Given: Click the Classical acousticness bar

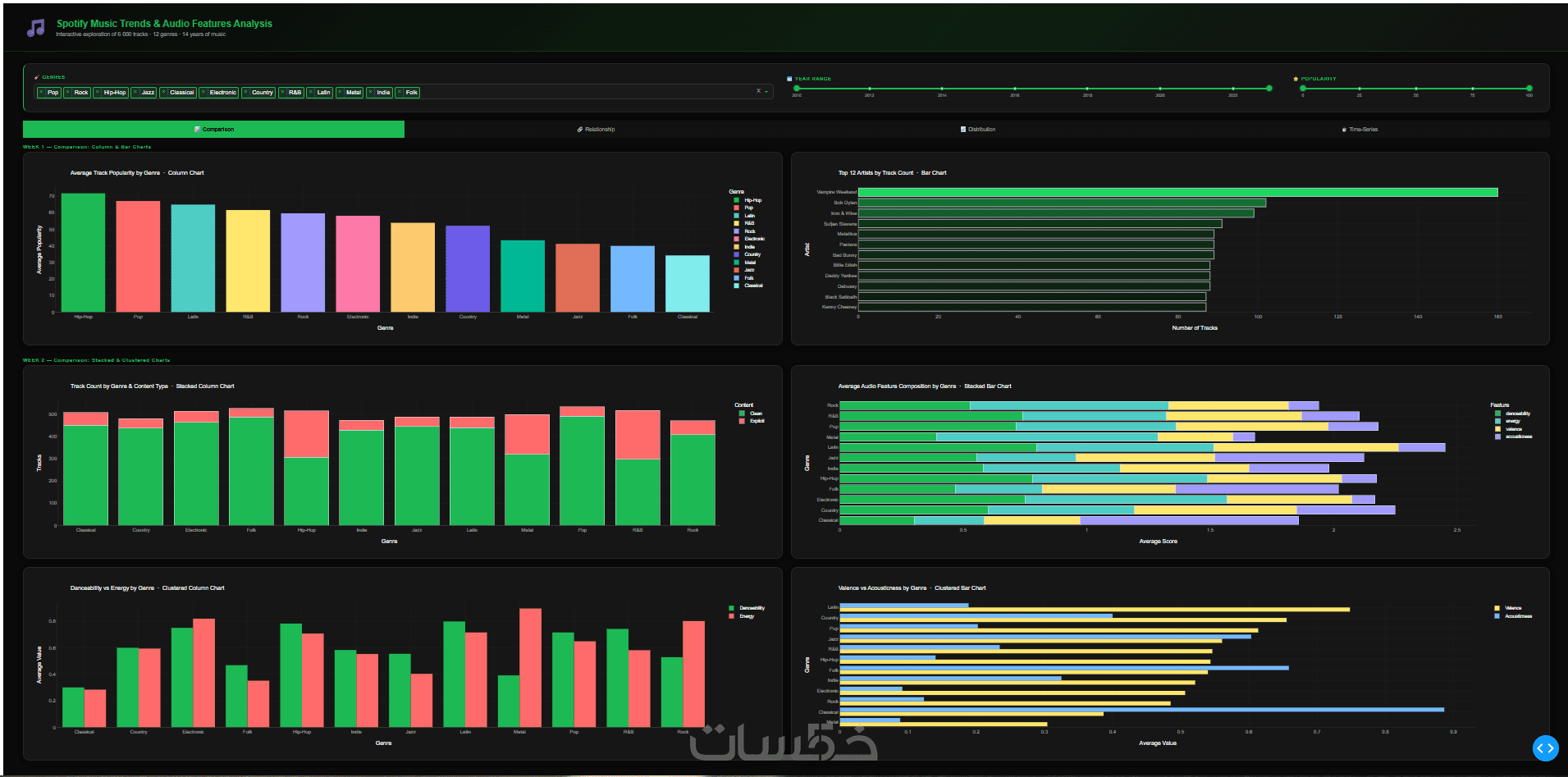Looking at the screenshot, I should click(x=1141, y=710).
